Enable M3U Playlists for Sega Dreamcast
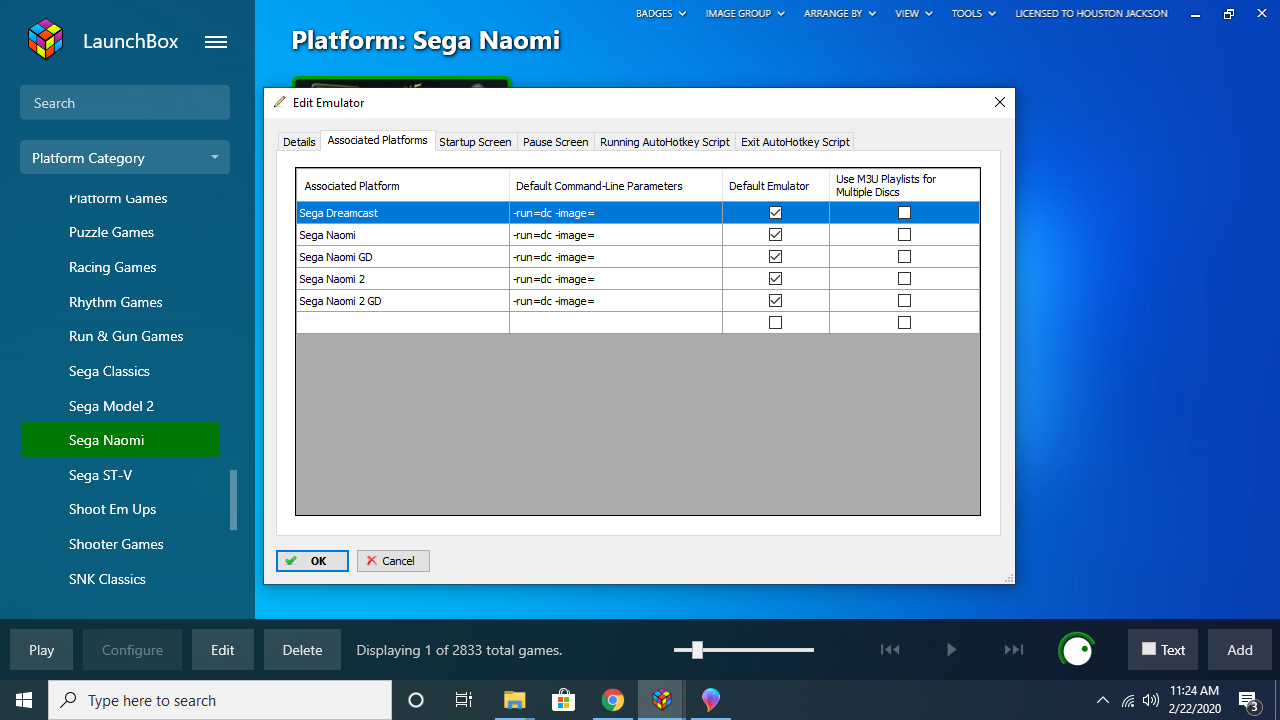 904,213
